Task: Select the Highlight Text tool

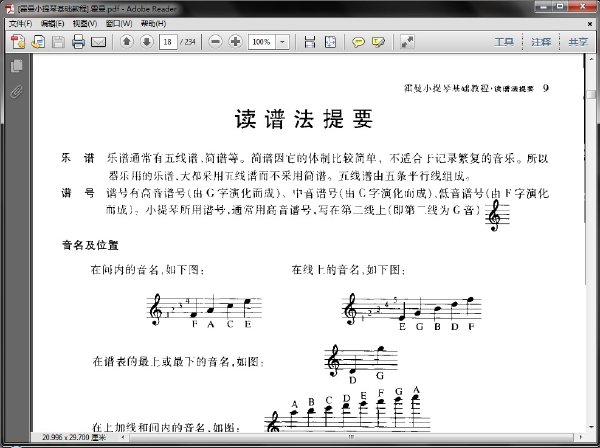Action: coord(378,42)
